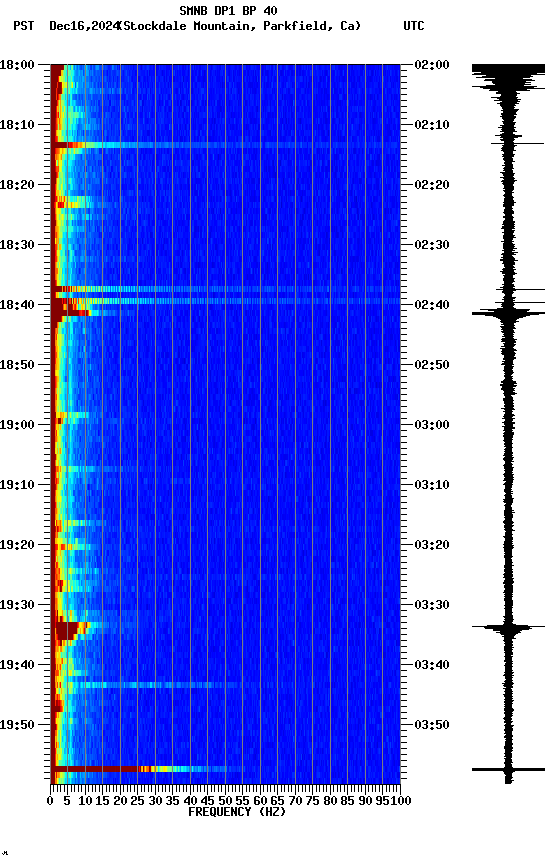Viewport: 552px width, 864px height.
Task: Click the '02:10' UTC time label
Action: 432,125
